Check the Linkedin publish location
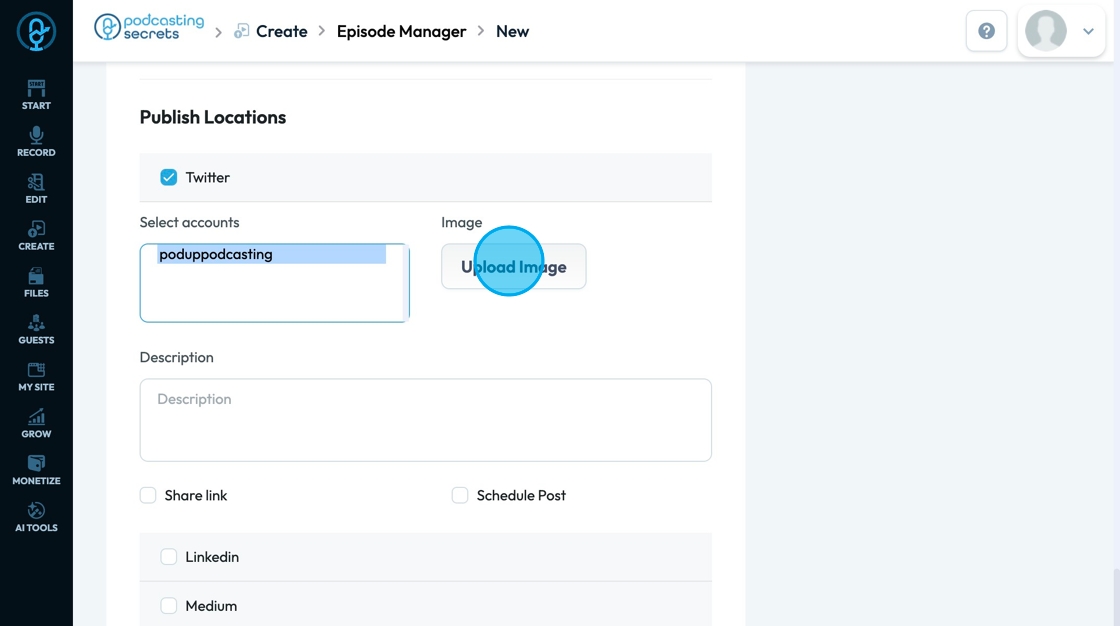Image resolution: width=1120 pixels, height=626 pixels. click(x=169, y=556)
